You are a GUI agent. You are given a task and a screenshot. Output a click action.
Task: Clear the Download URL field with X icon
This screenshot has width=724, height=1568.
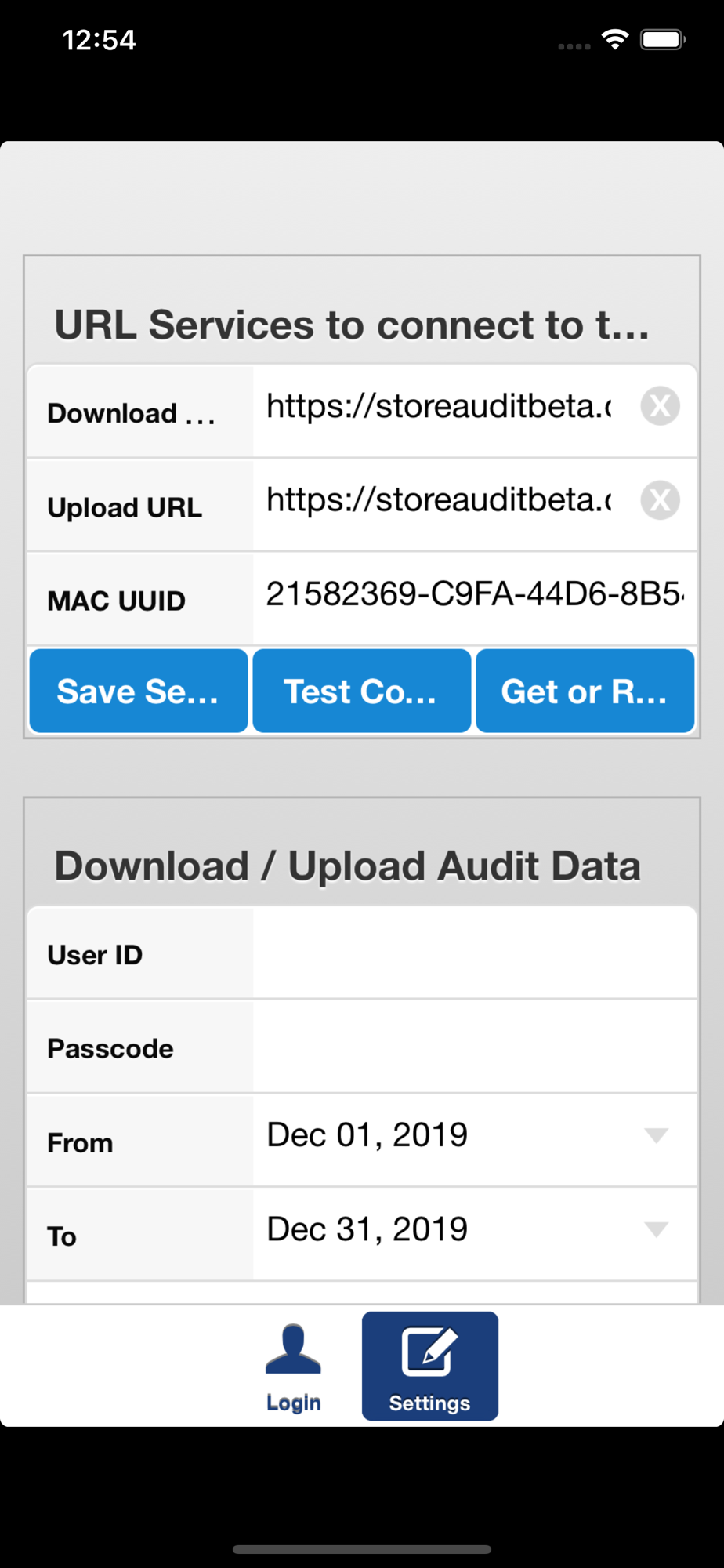[x=660, y=406]
